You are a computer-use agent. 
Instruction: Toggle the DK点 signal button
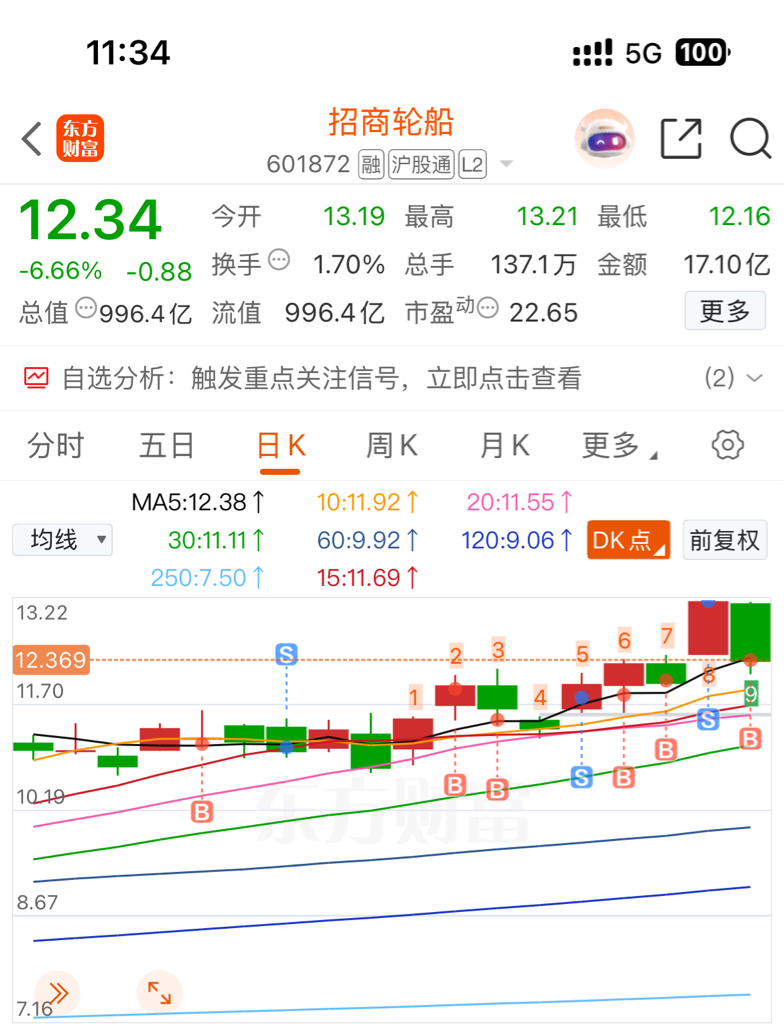pos(629,540)
